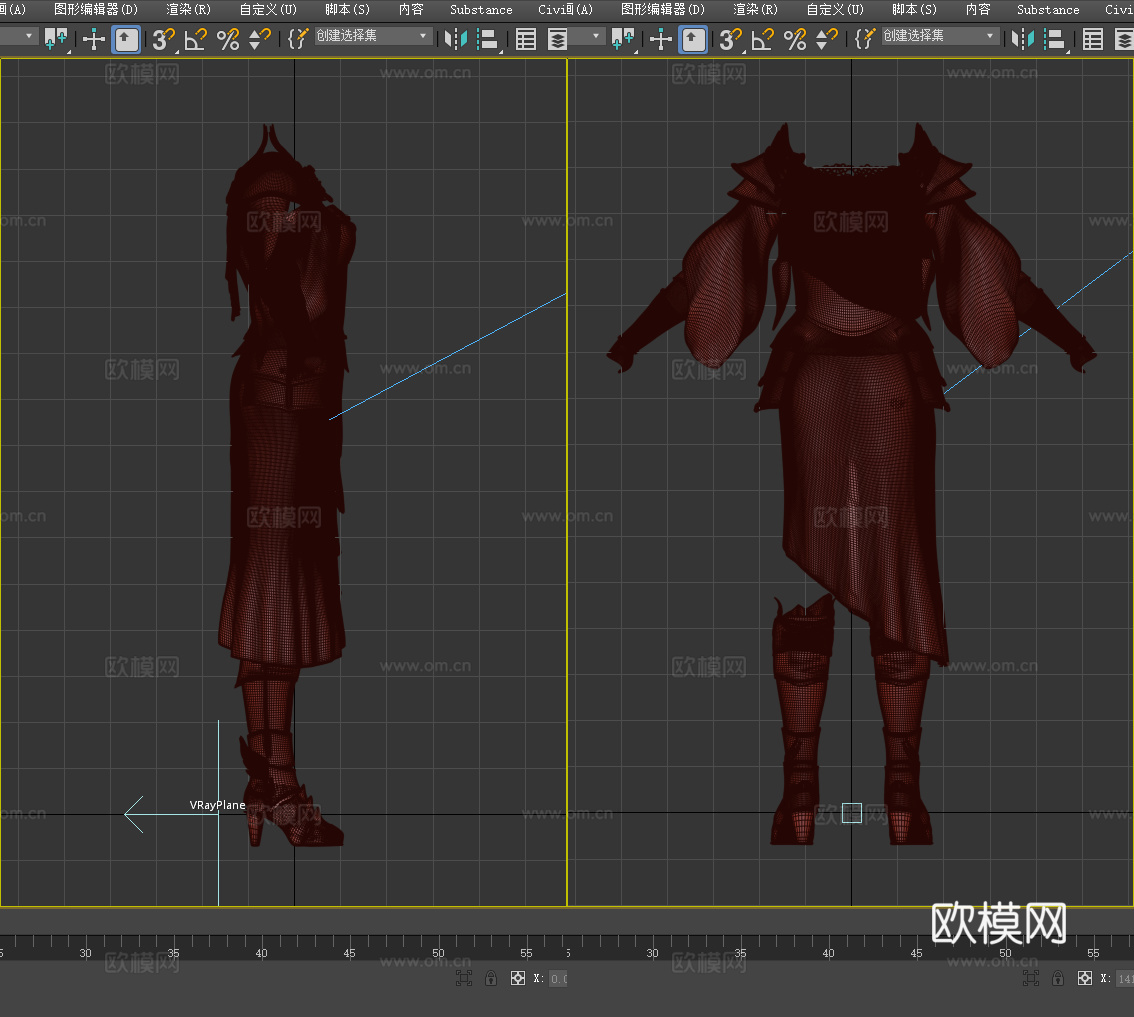Toggle Keyboard Shortcut Override in side-view window
The height and width of the screenshot is (1017, 1134).
127,39
